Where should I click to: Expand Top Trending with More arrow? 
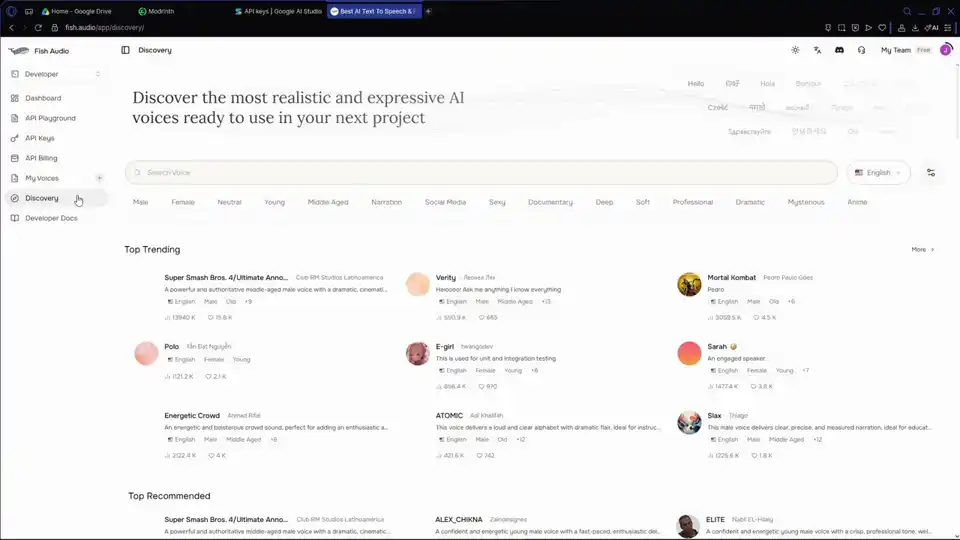[x=923, y=250]
